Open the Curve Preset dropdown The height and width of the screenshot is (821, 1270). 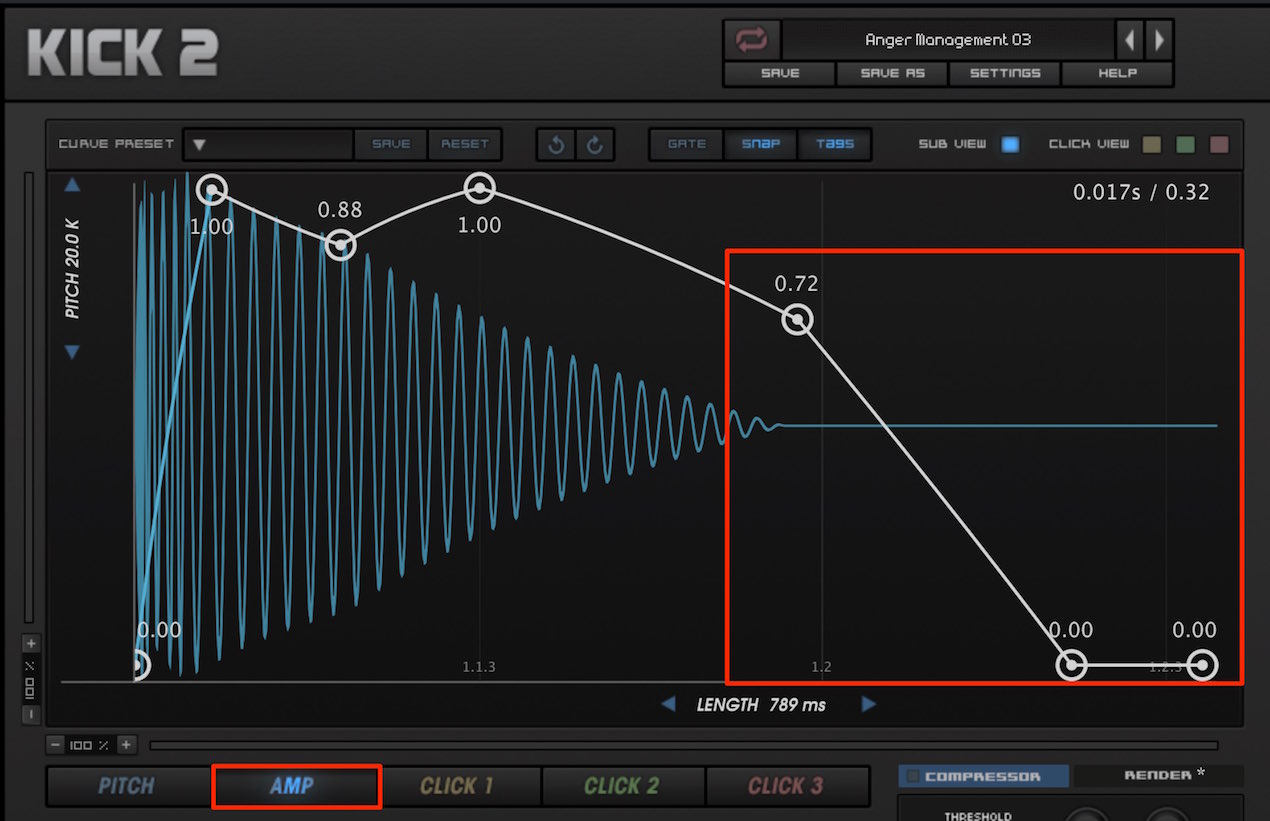pyautogui.click(x=268, y=144)
